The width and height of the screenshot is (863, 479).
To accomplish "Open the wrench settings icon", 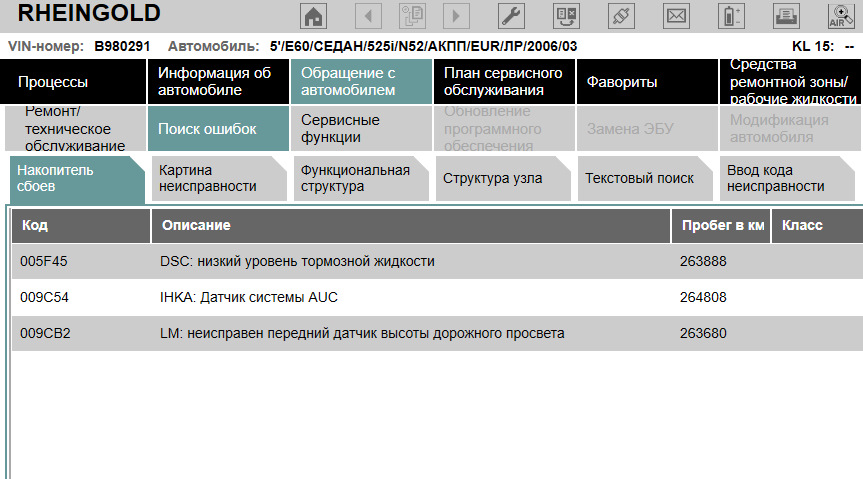I will click(x=511, y=16).
